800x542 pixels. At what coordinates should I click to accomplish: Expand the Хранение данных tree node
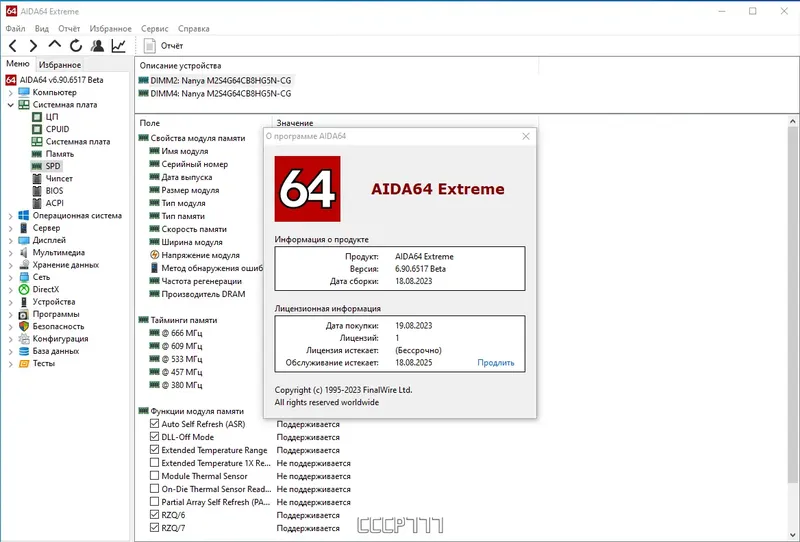point(11,265)
